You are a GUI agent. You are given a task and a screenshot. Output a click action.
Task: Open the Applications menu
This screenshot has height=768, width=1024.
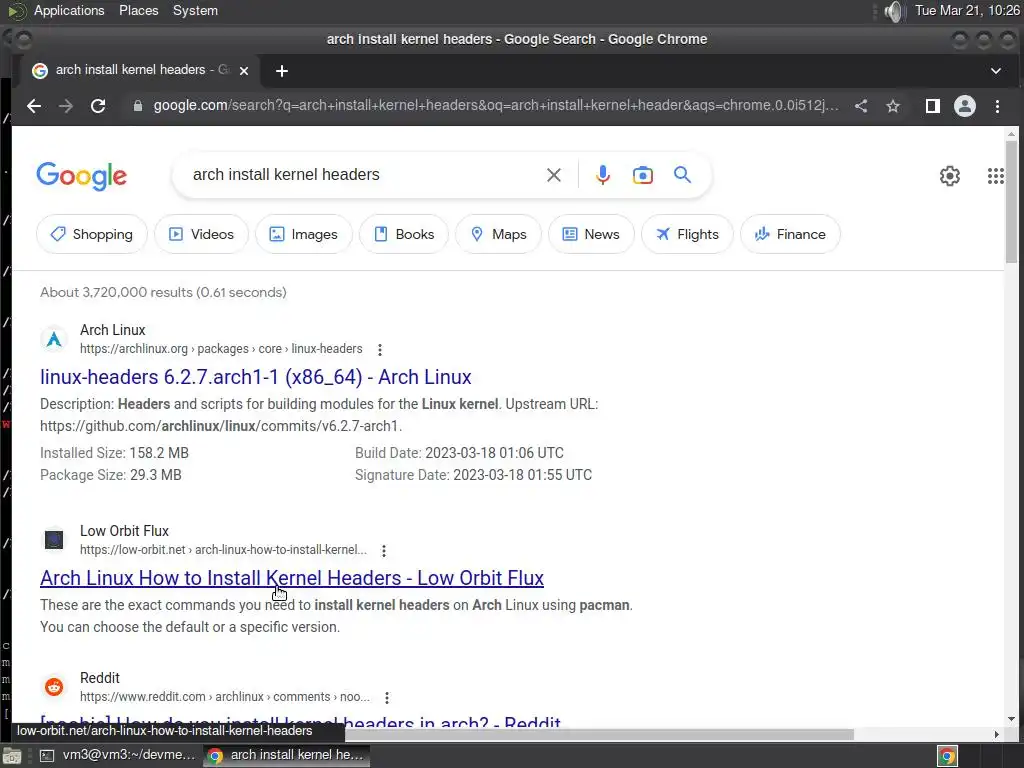click(69, 10)
